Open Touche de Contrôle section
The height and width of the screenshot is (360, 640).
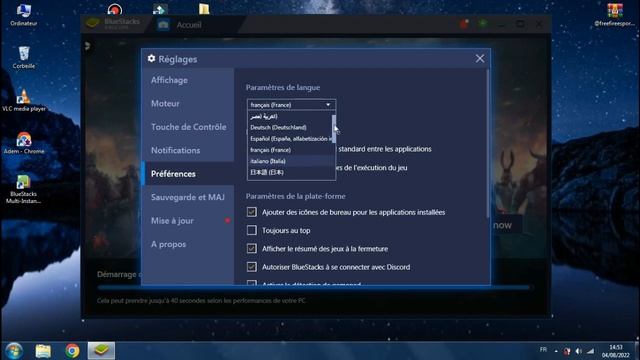(188, 127)
